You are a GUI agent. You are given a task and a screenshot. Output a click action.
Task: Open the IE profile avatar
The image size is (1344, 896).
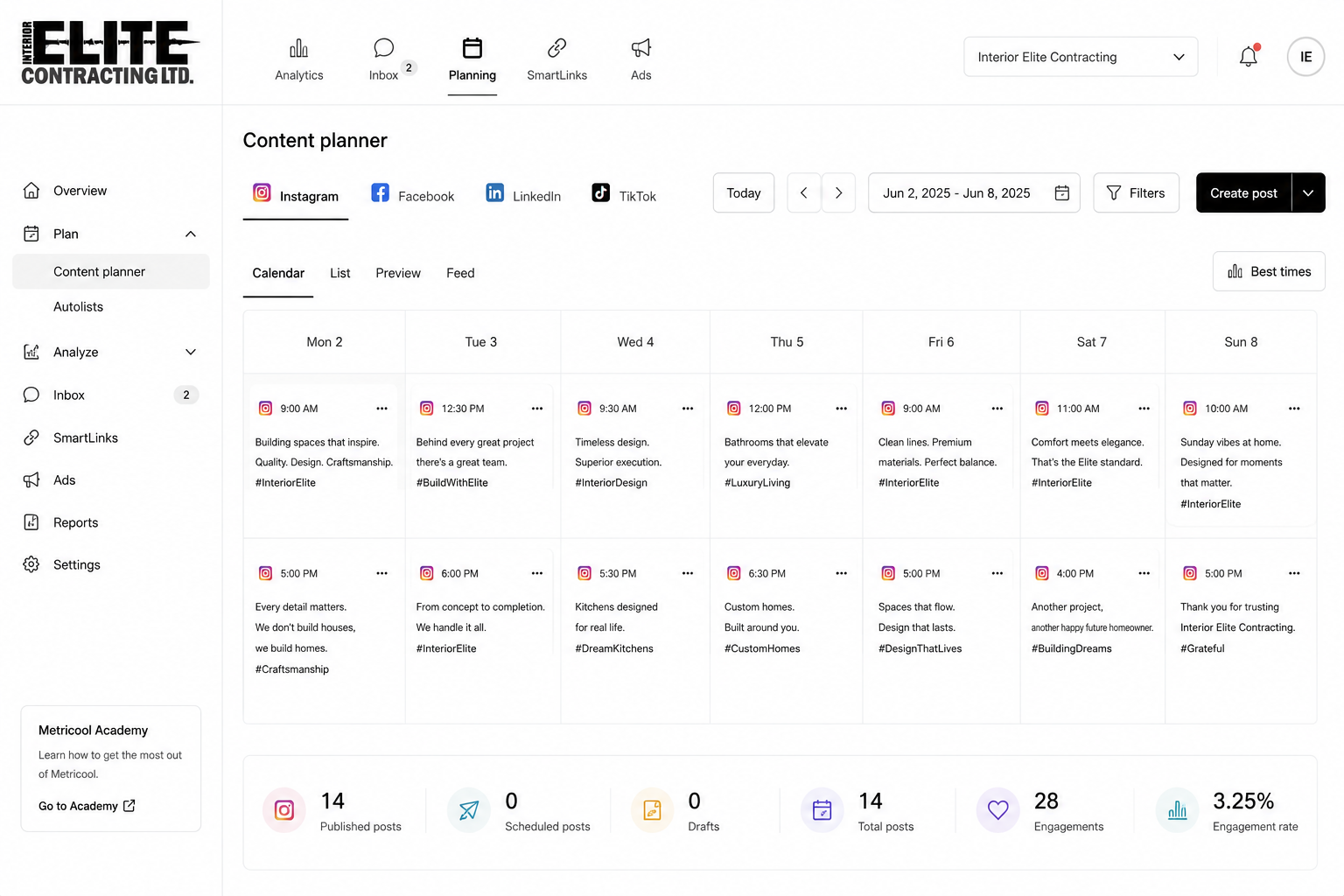click(x=1305, y=57)
